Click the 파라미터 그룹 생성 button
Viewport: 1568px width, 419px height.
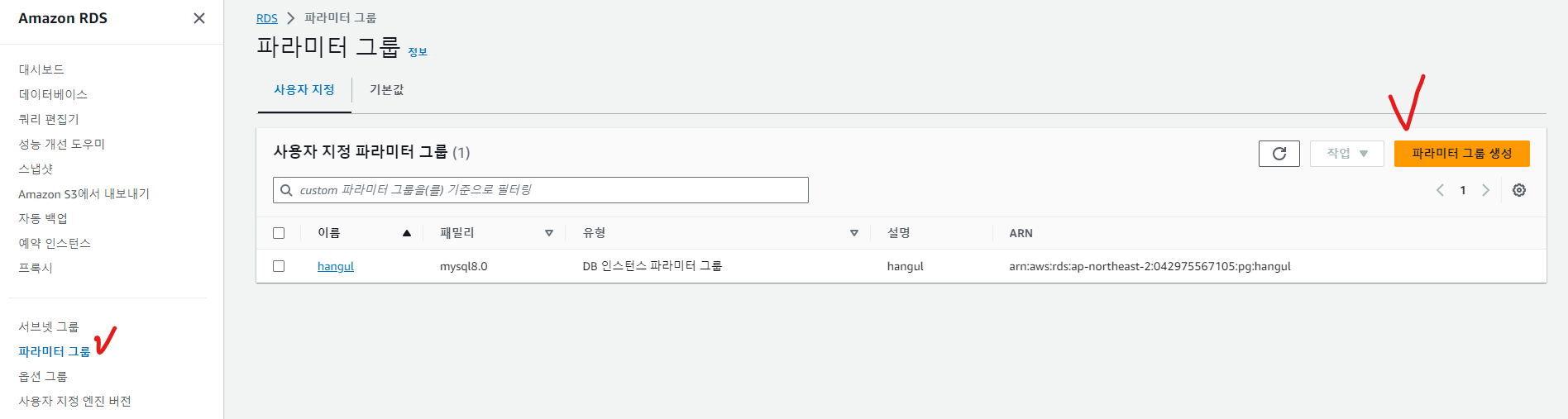tap(1461, 154)
